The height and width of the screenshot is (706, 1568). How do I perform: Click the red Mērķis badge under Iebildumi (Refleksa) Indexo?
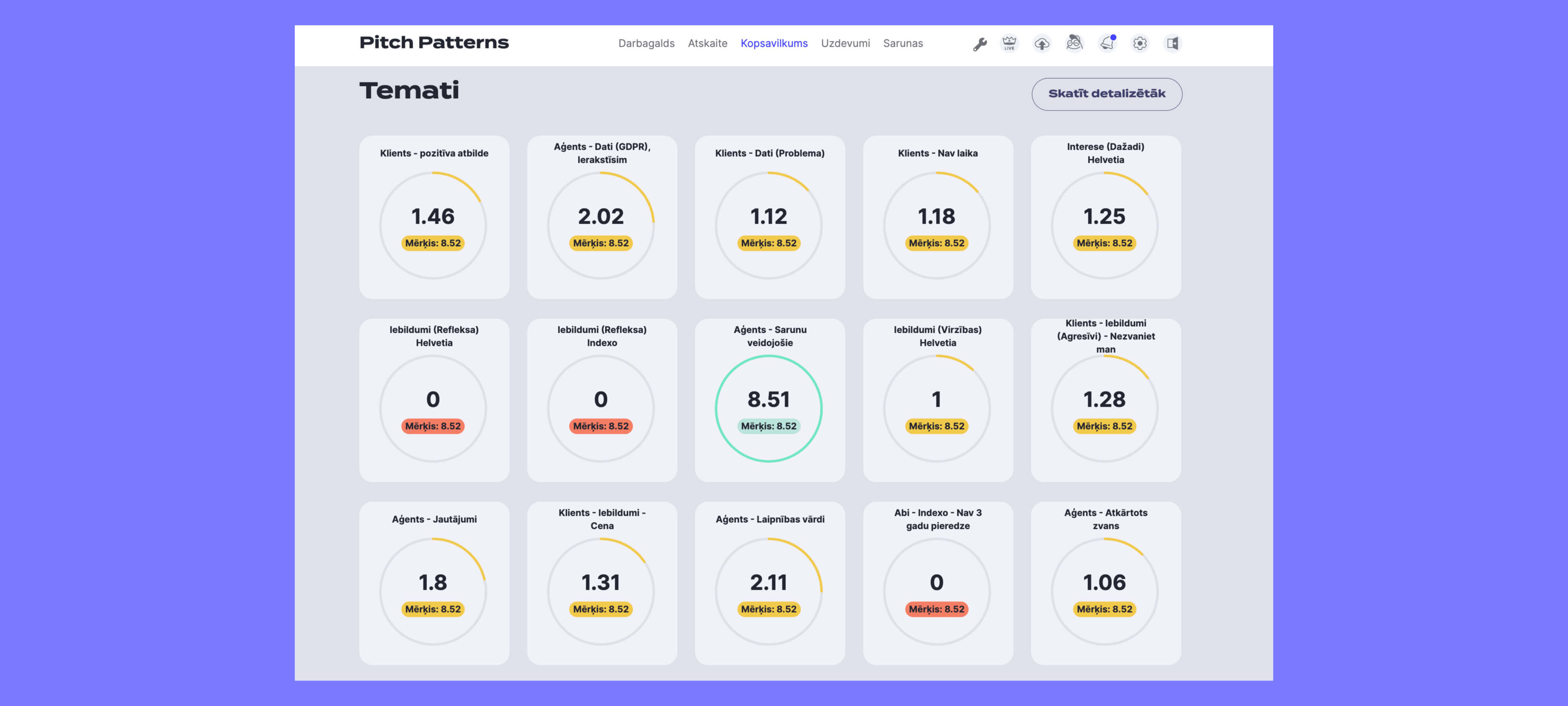click(601, 426)
